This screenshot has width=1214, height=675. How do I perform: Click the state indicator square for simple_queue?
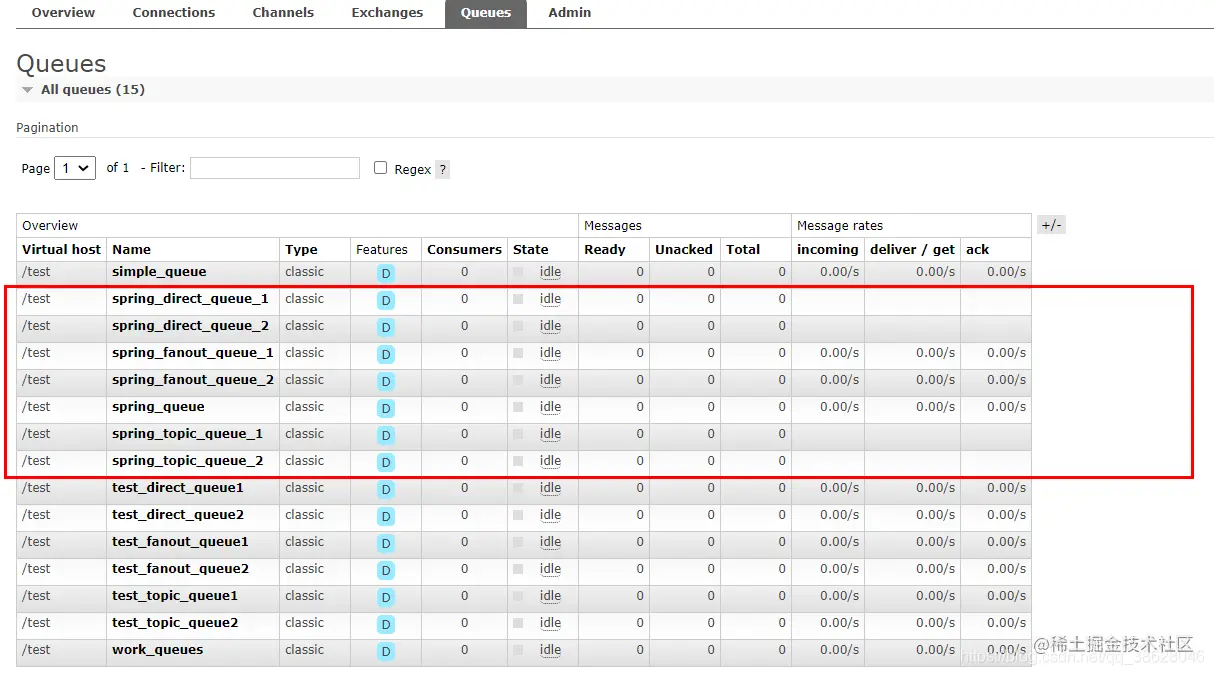(x=518, y=271)
